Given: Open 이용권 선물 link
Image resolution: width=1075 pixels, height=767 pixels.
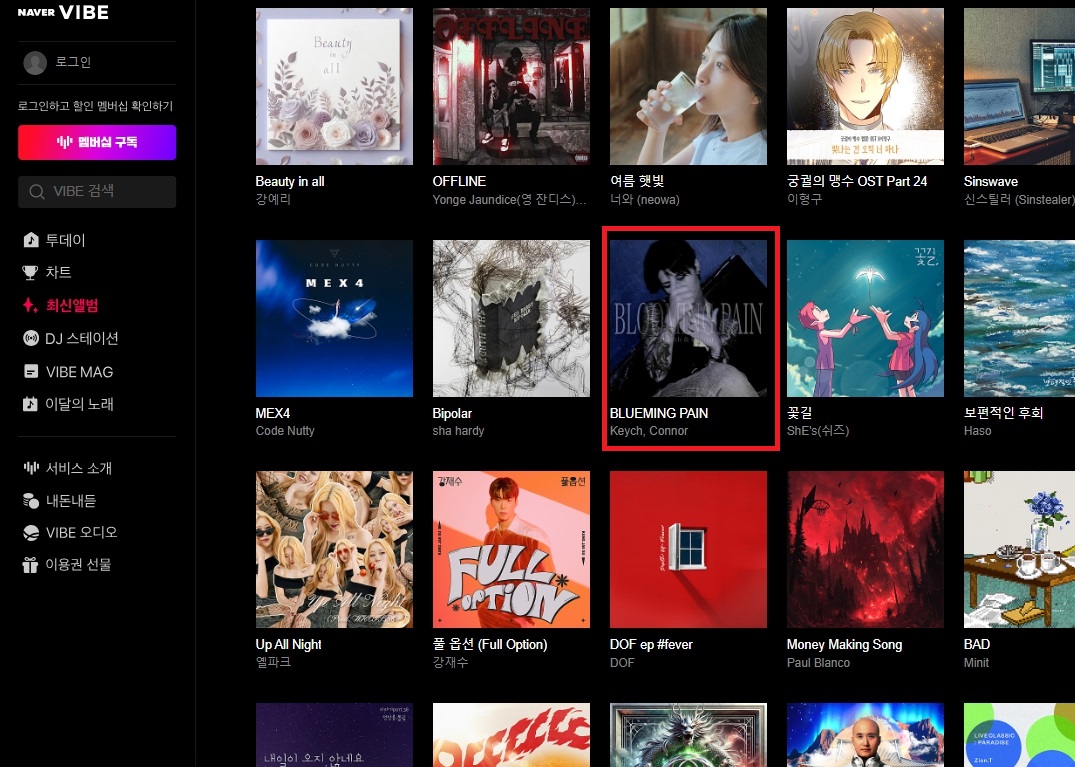Looking at the screenshot, I should (x=78, y=565).
